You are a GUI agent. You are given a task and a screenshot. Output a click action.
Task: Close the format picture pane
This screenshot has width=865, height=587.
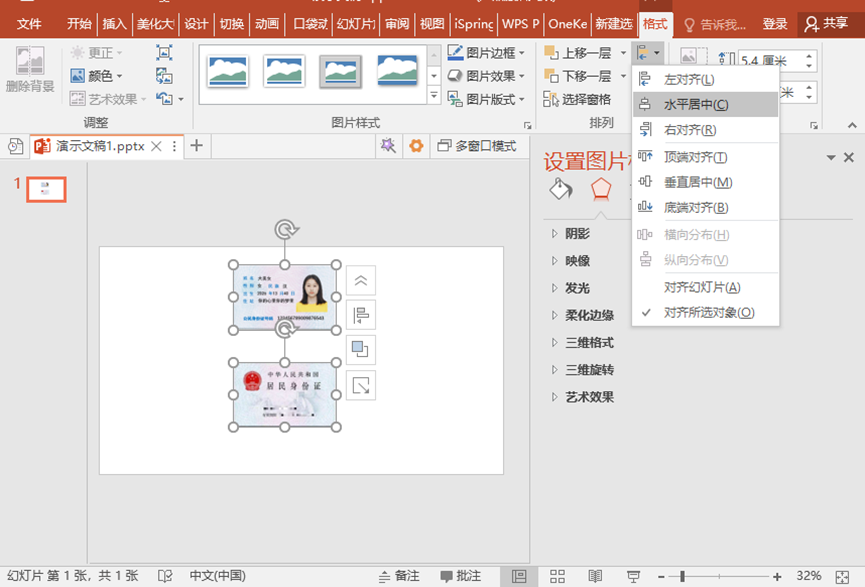[x=848, y=158]
